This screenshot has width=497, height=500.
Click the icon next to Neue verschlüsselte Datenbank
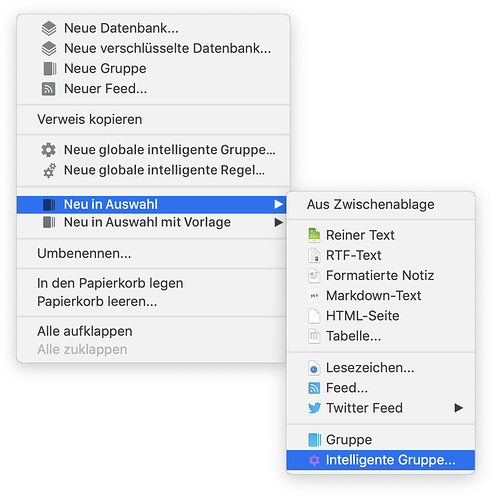pyautogui.click(x=49, y=49)
